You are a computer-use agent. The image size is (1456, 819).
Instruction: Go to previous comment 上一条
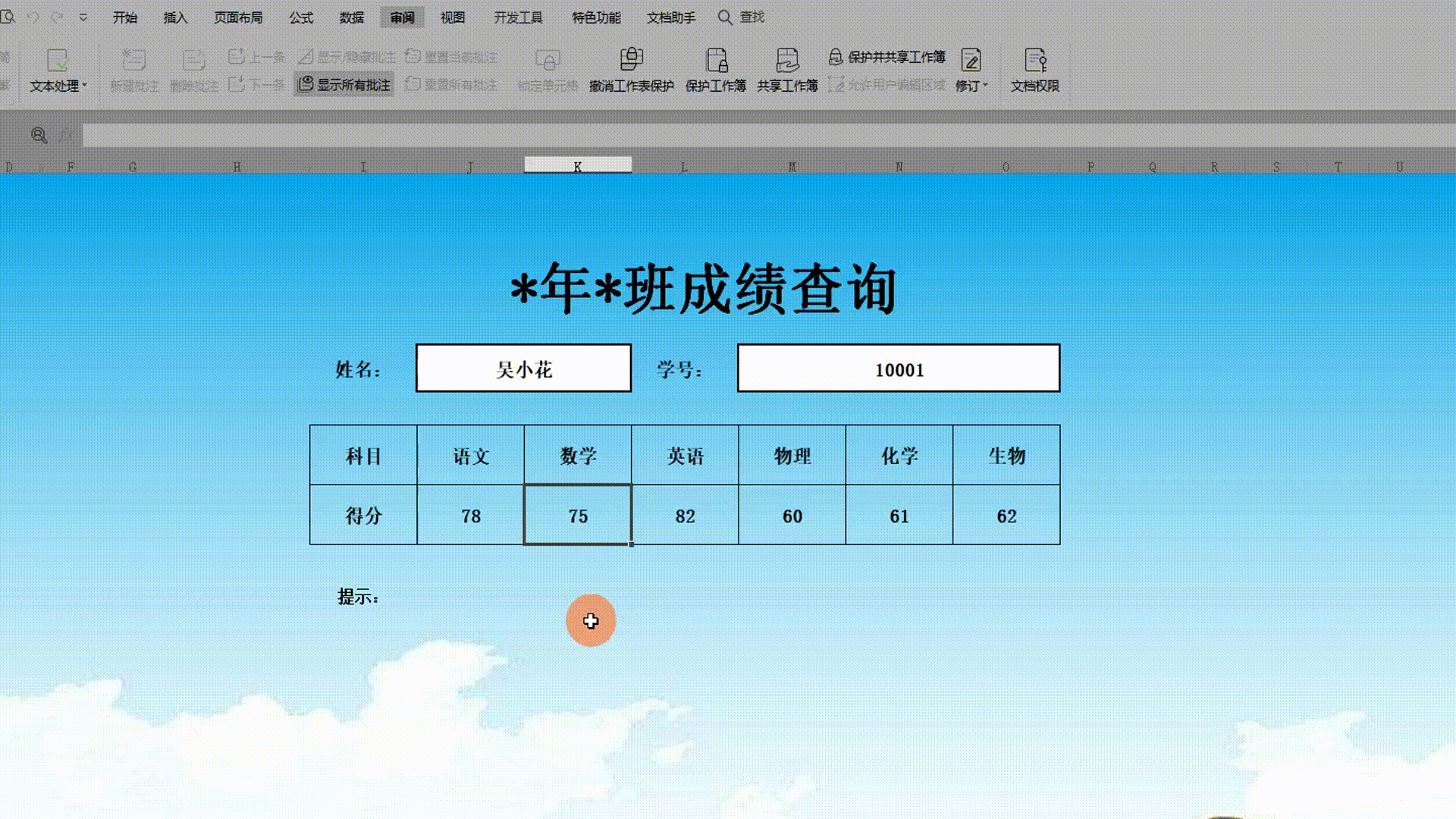pos(256,57)
